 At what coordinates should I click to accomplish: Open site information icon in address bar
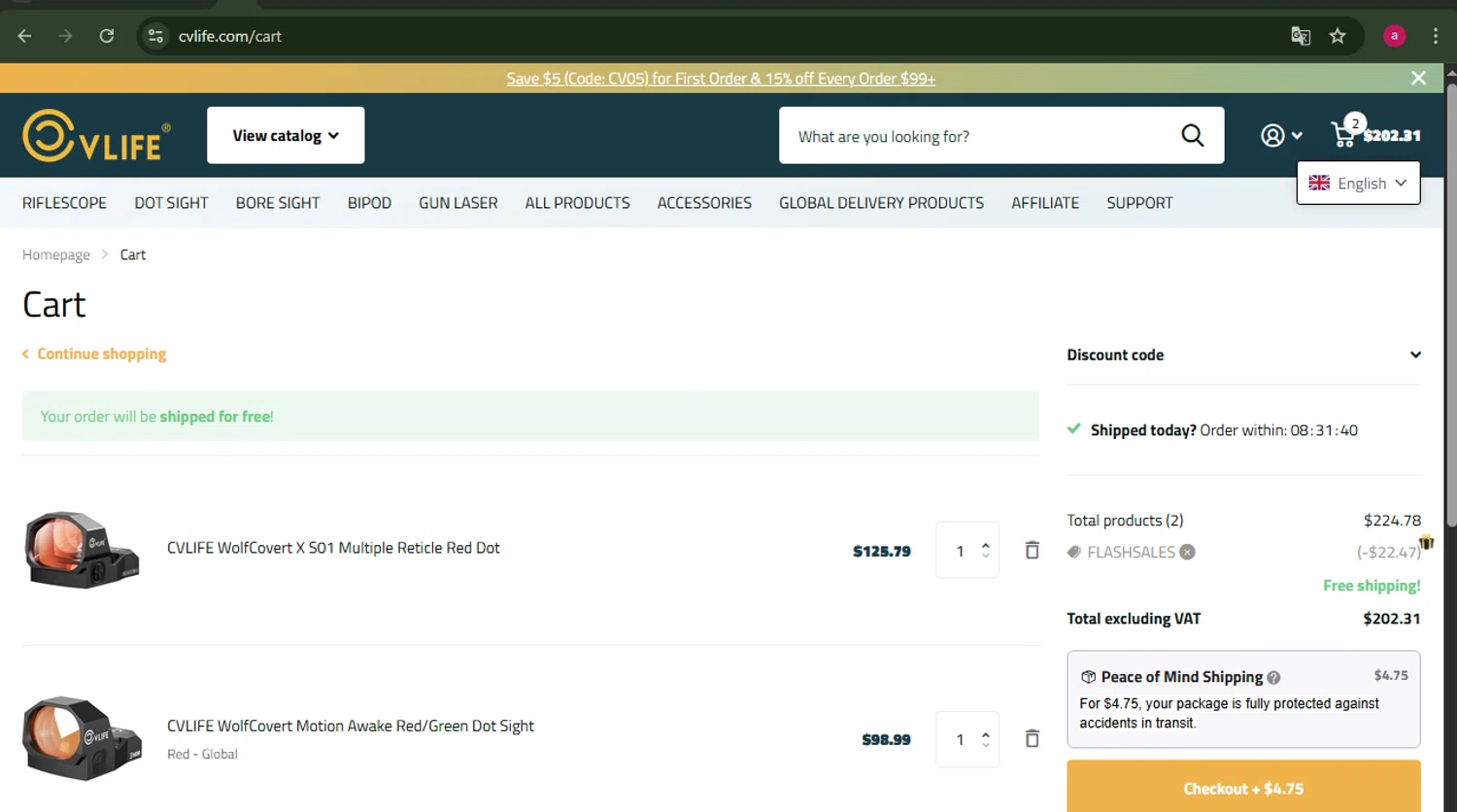click(155, 36)
